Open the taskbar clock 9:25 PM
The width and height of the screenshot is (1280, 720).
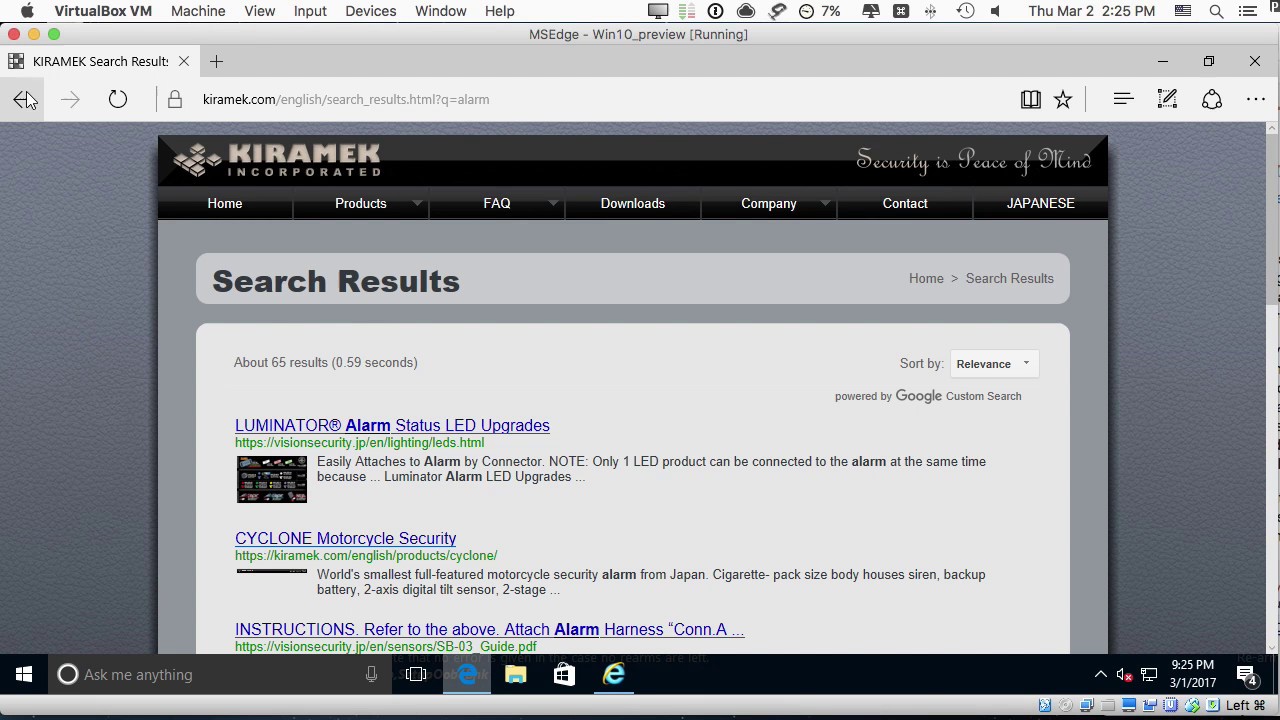click(x=1193, y=674)
